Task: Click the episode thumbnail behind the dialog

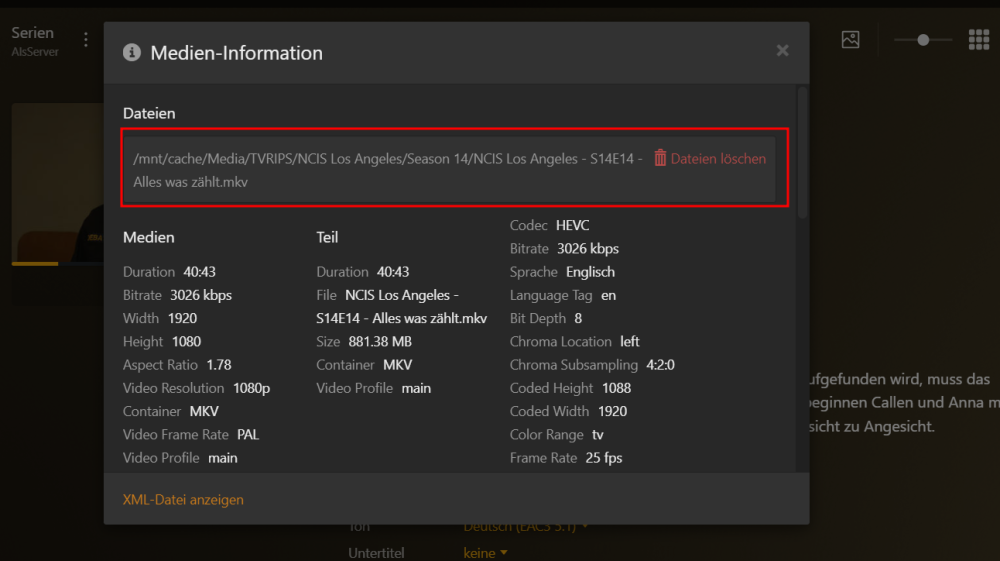Action: (x=57, y=184)
